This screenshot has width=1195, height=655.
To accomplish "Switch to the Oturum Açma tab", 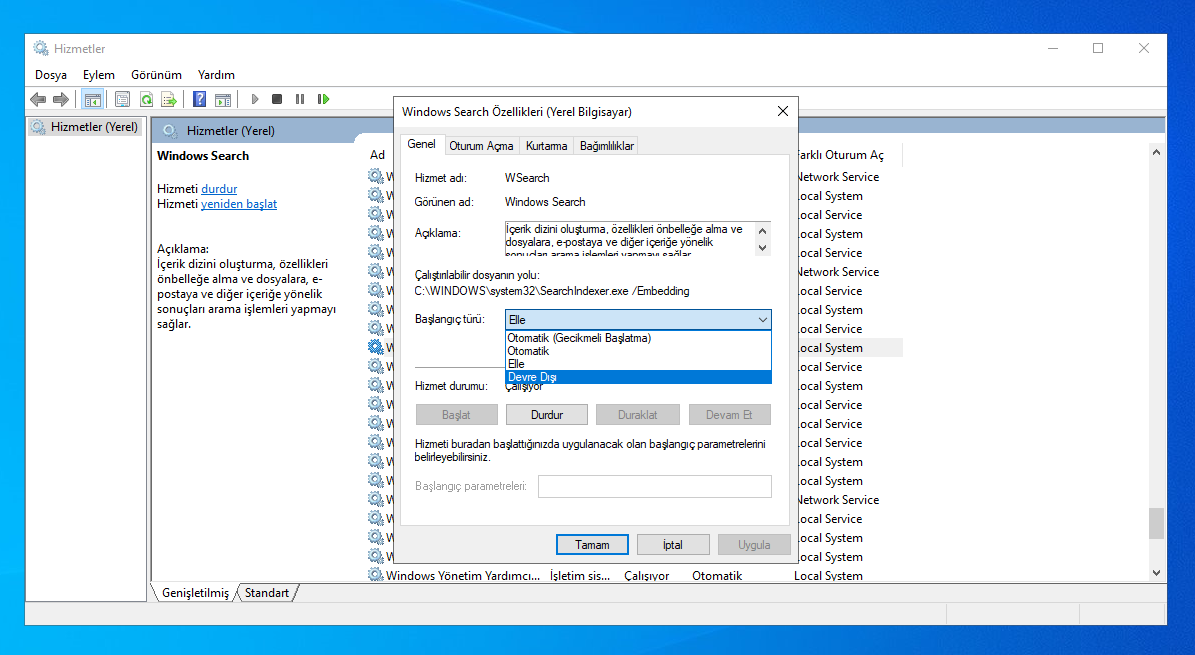I will click(x=481, y=146).
